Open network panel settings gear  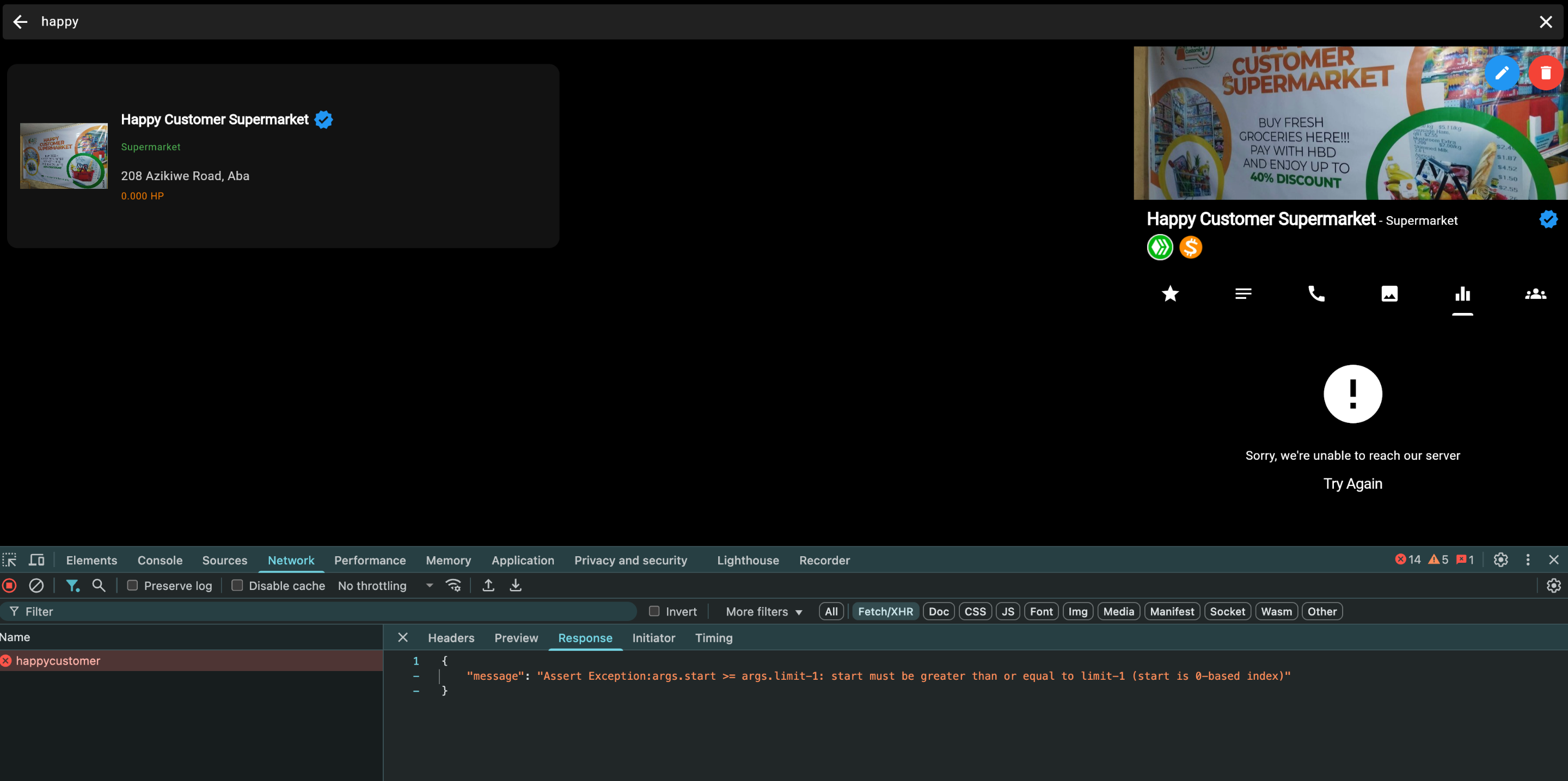point(1553,586)
